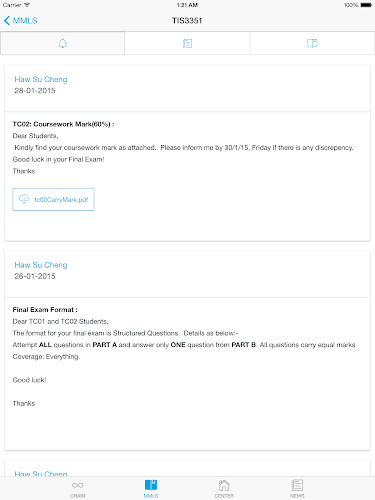Tap the battery indicator in status bar
Viewport: 375px width, 500px height.
click(x=366, y=5)
